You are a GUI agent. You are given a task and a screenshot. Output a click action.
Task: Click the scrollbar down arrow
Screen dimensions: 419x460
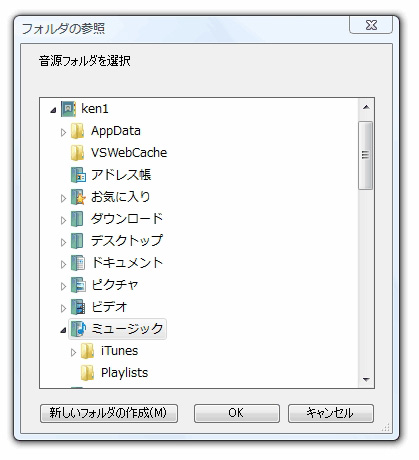coord(366,380)
